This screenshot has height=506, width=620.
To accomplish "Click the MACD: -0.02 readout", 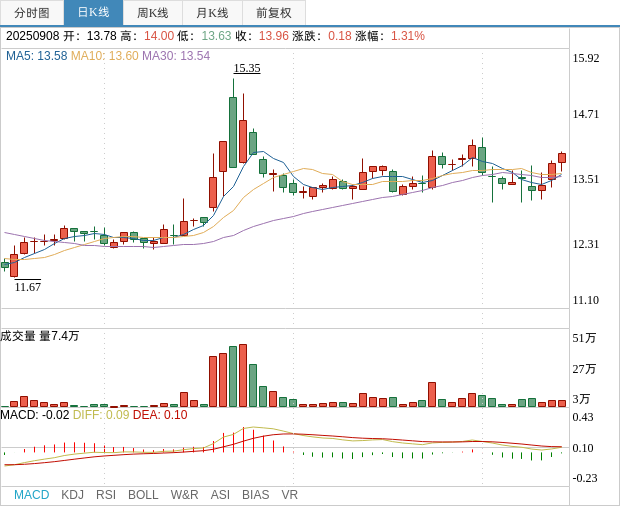I will click(x=35, y=415).
